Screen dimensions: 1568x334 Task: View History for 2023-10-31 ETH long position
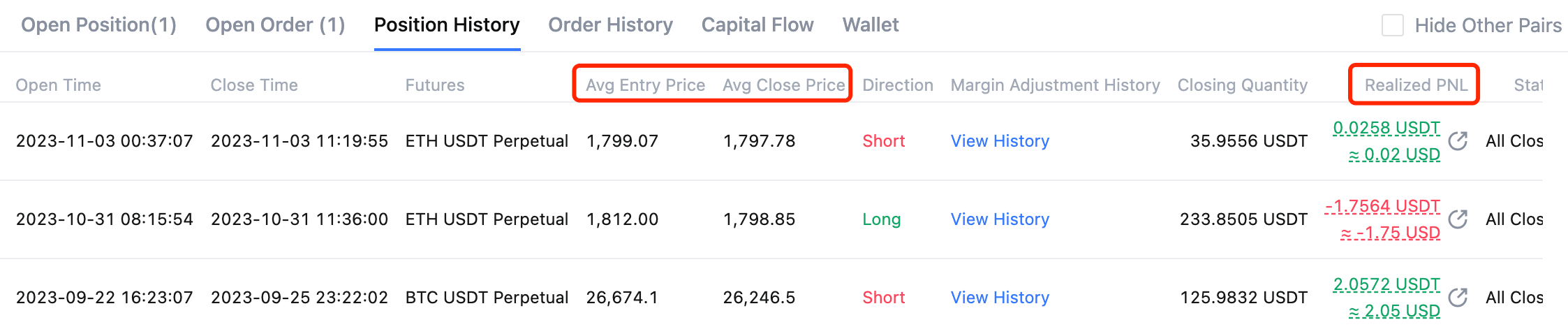click(1000, 219)
